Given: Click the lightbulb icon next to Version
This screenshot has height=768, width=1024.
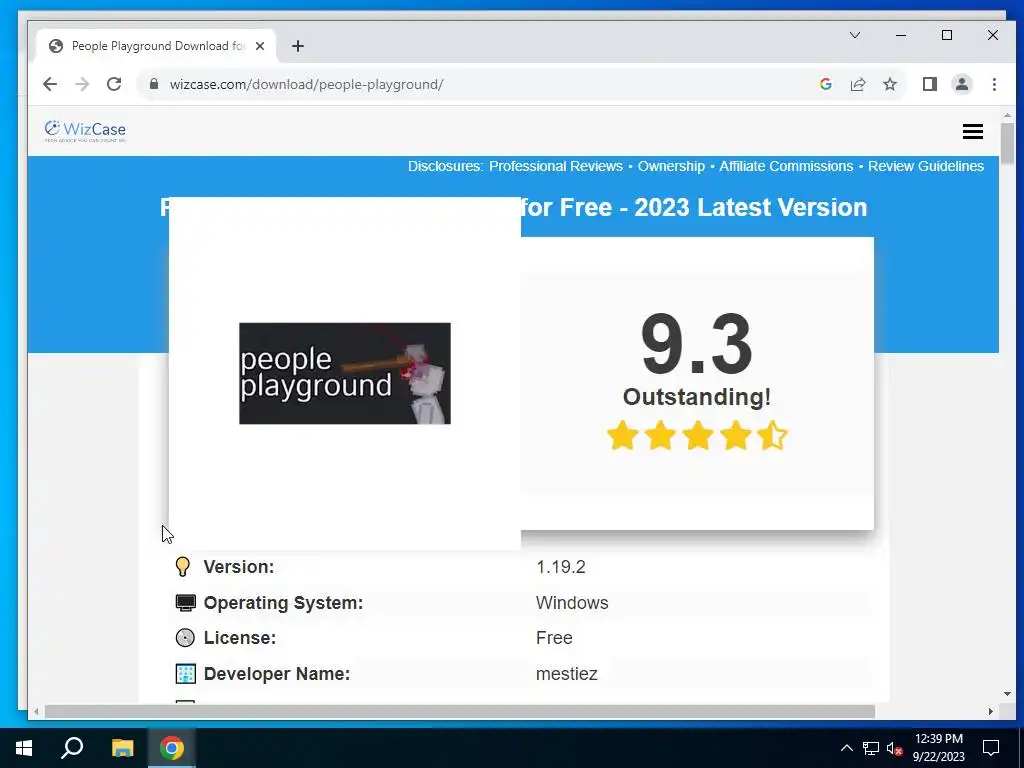Looking at the screenshot, I should (183, 567).
